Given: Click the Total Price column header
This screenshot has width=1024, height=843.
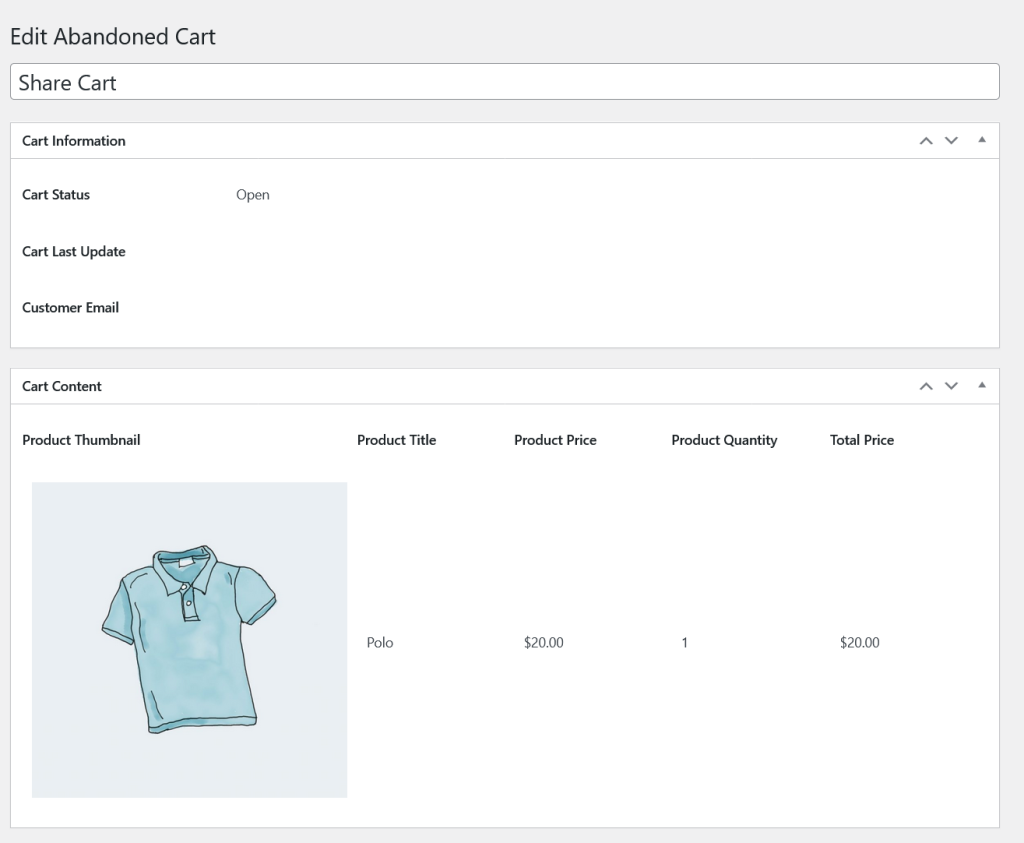Looking at the screenshot, I should [x=862, y=440].
